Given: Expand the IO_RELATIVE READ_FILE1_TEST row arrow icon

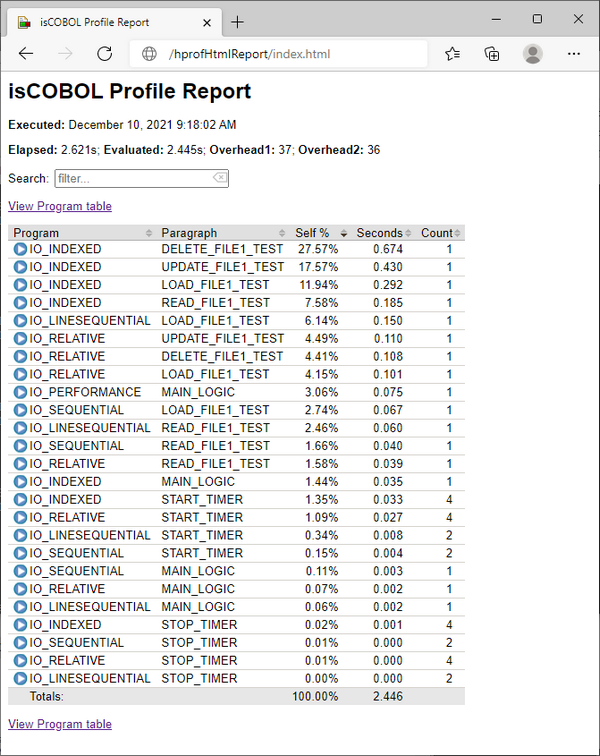Looking at the screenshot, I should coord(20,463).
